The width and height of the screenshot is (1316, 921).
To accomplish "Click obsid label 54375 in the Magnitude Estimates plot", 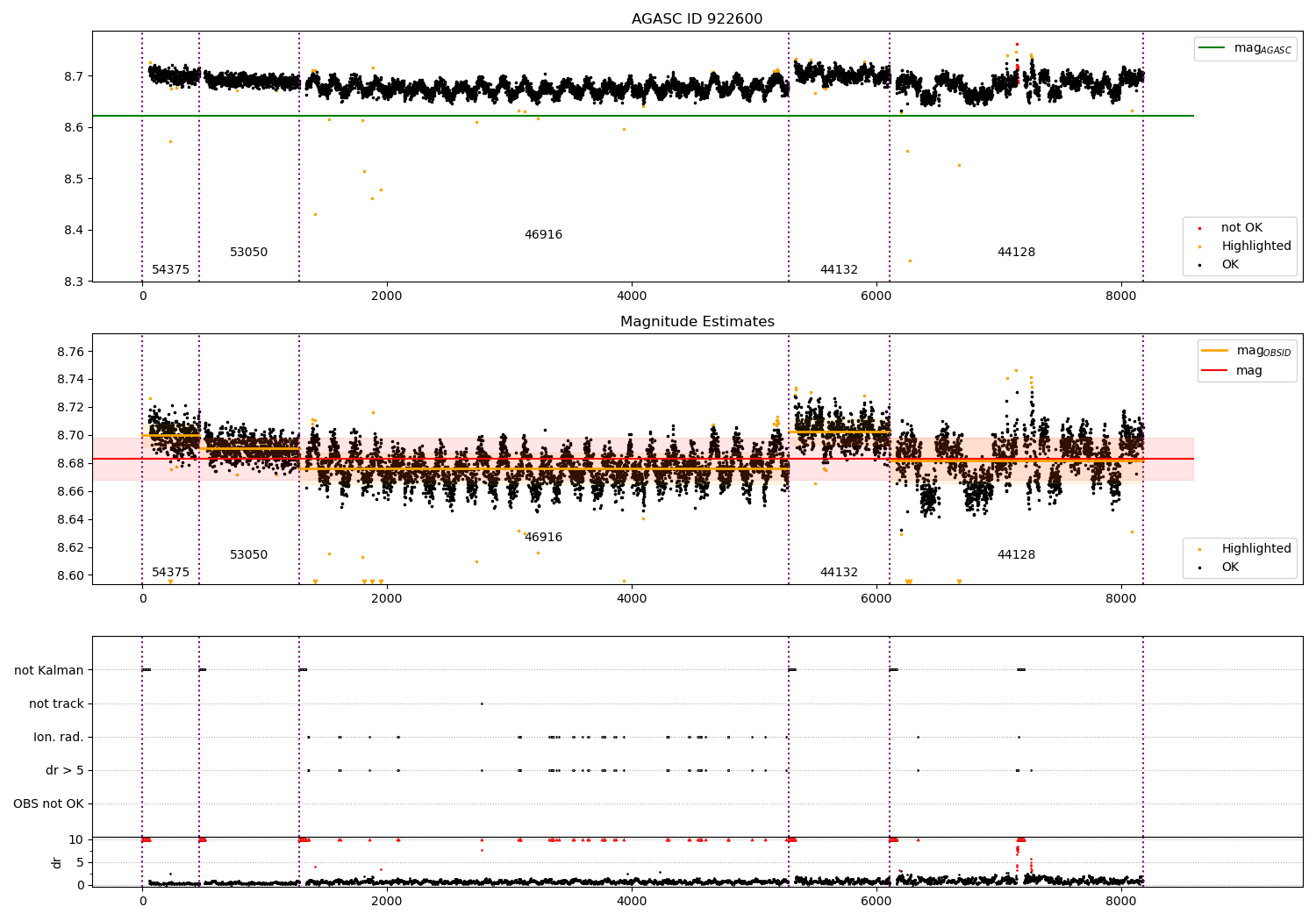I will 170,573.
